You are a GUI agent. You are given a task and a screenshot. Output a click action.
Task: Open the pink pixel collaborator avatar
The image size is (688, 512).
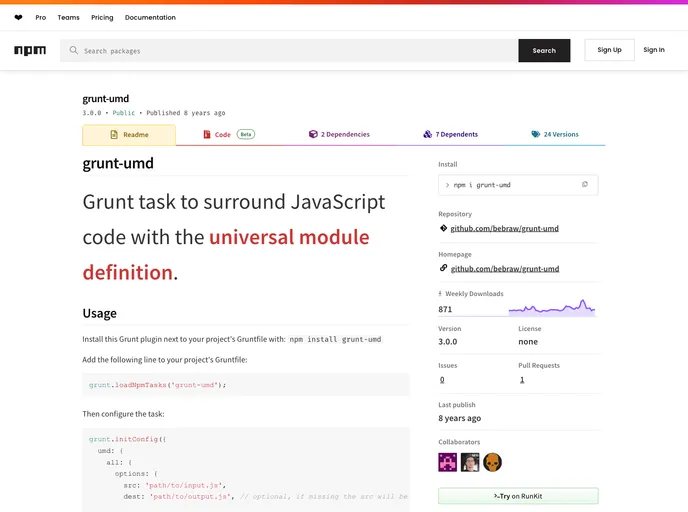point(448,462)
